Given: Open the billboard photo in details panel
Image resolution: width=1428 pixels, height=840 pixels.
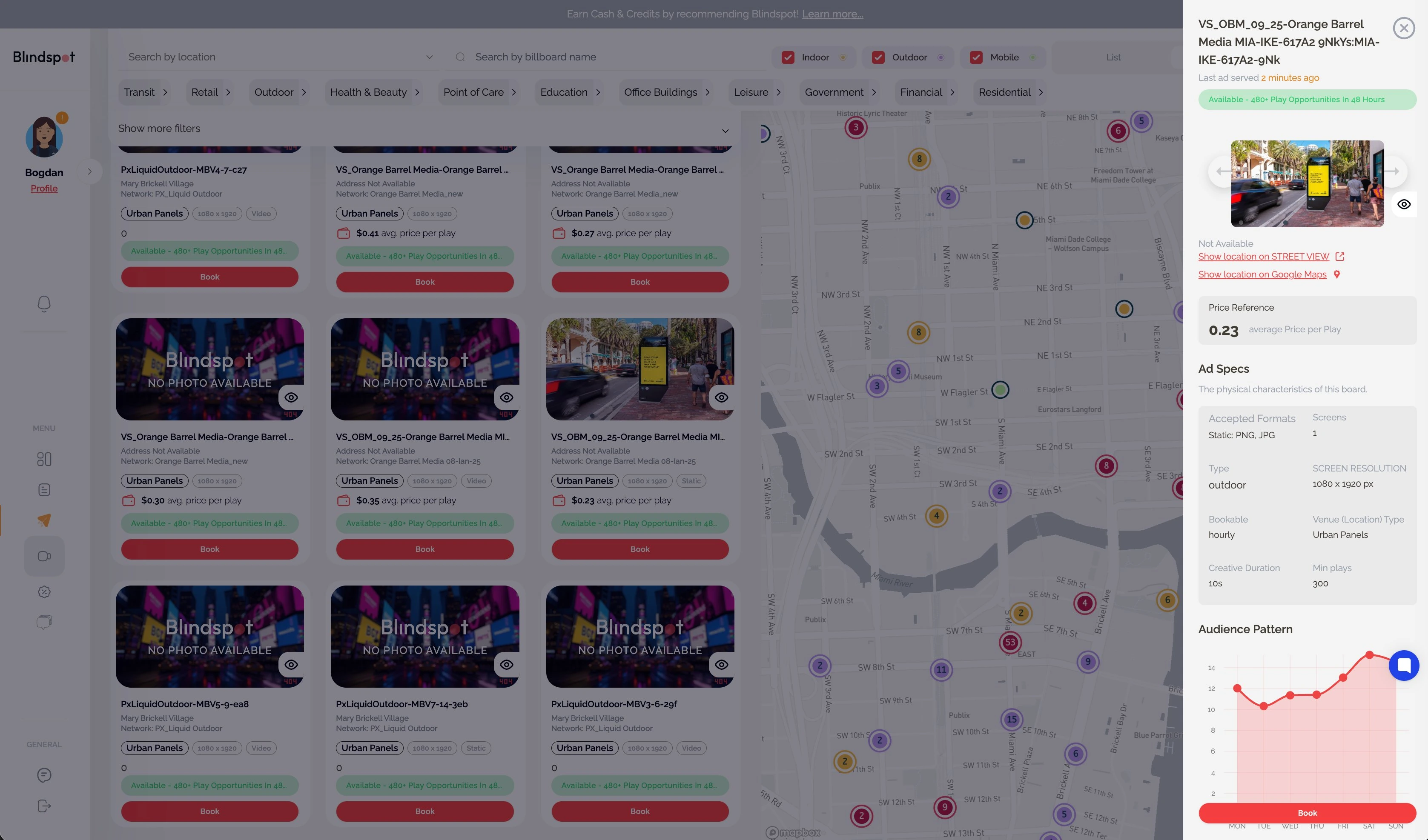Looking at the screenshot, I should [1307, 183].
